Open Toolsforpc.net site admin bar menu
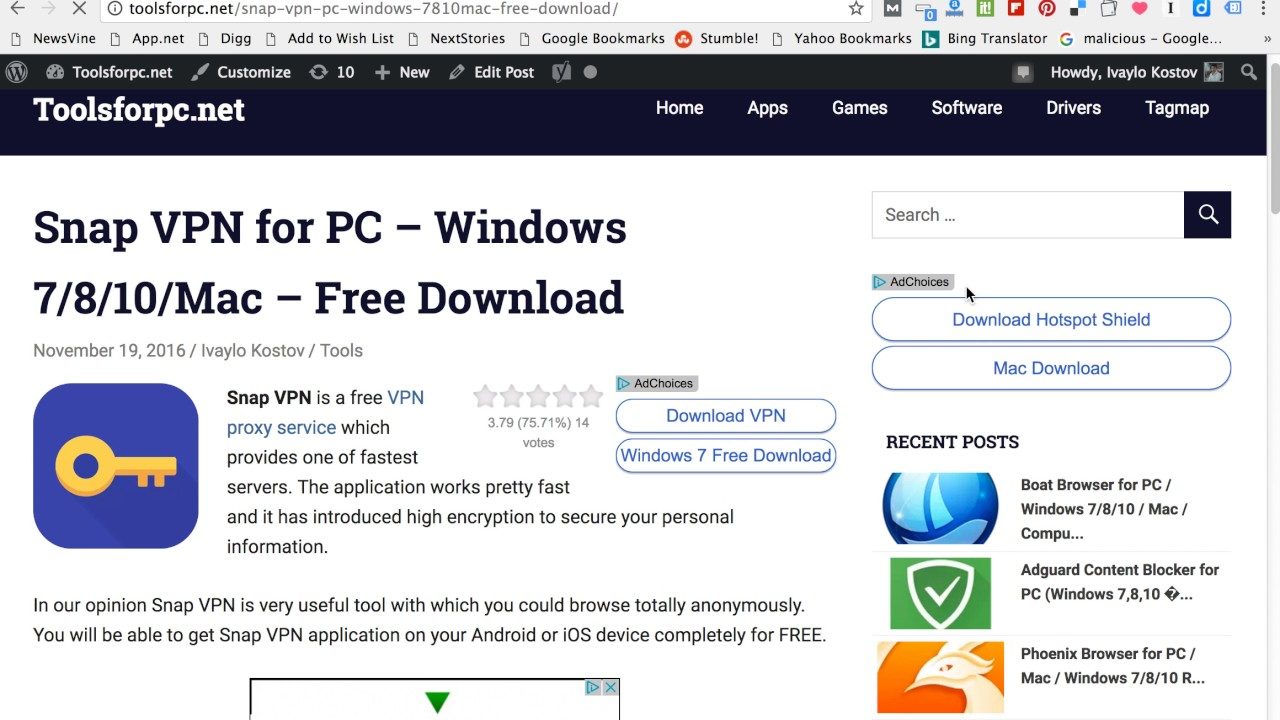The height and width of the screenshot is (720, 1280). coord(109,72)
